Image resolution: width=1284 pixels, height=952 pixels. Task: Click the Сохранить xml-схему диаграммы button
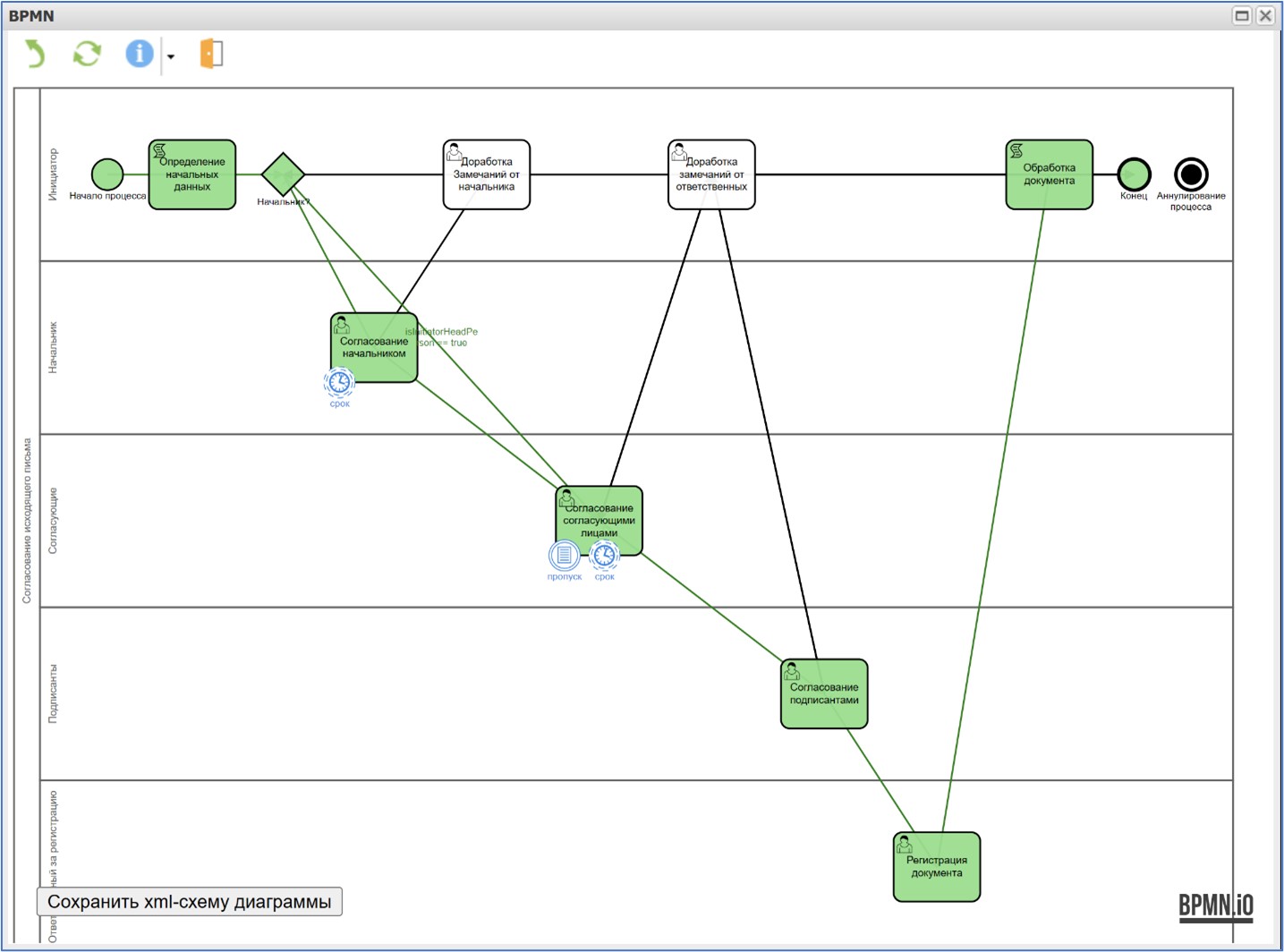[189, 901]
